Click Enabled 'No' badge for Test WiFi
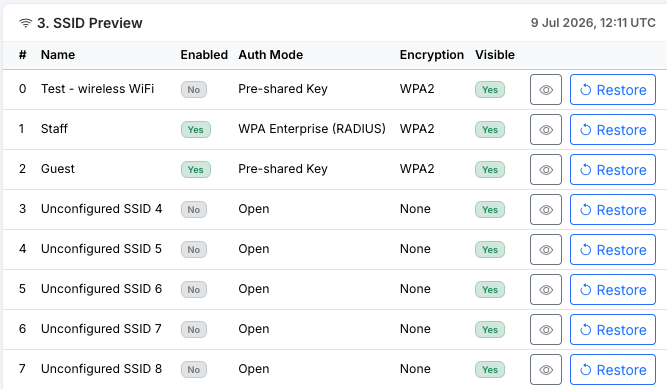 pos(194,90)
